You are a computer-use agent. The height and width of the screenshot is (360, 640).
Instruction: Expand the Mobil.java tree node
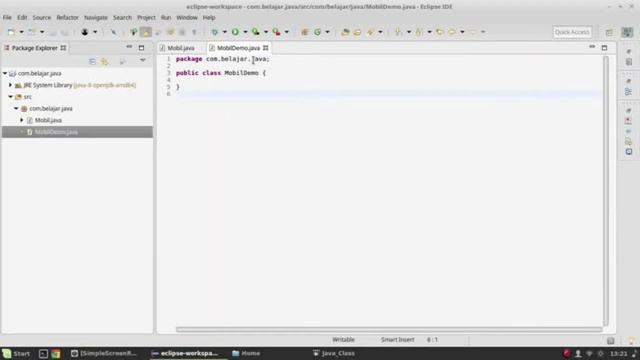click(x=22, y=120)
